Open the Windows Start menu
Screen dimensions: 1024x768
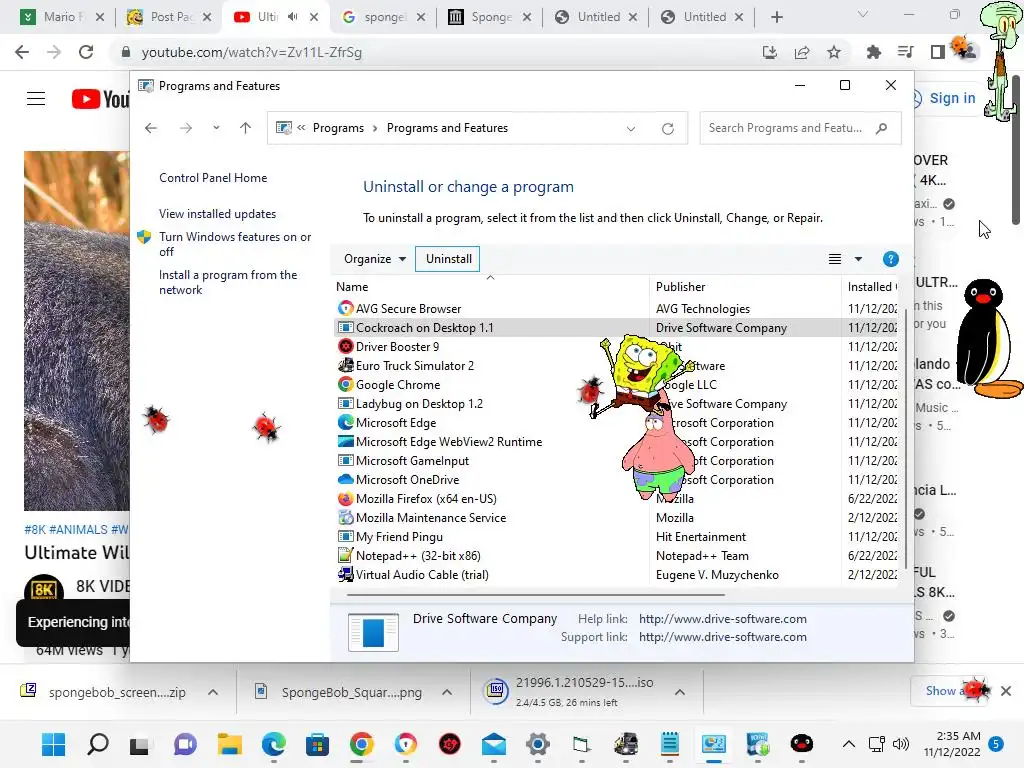54,744
